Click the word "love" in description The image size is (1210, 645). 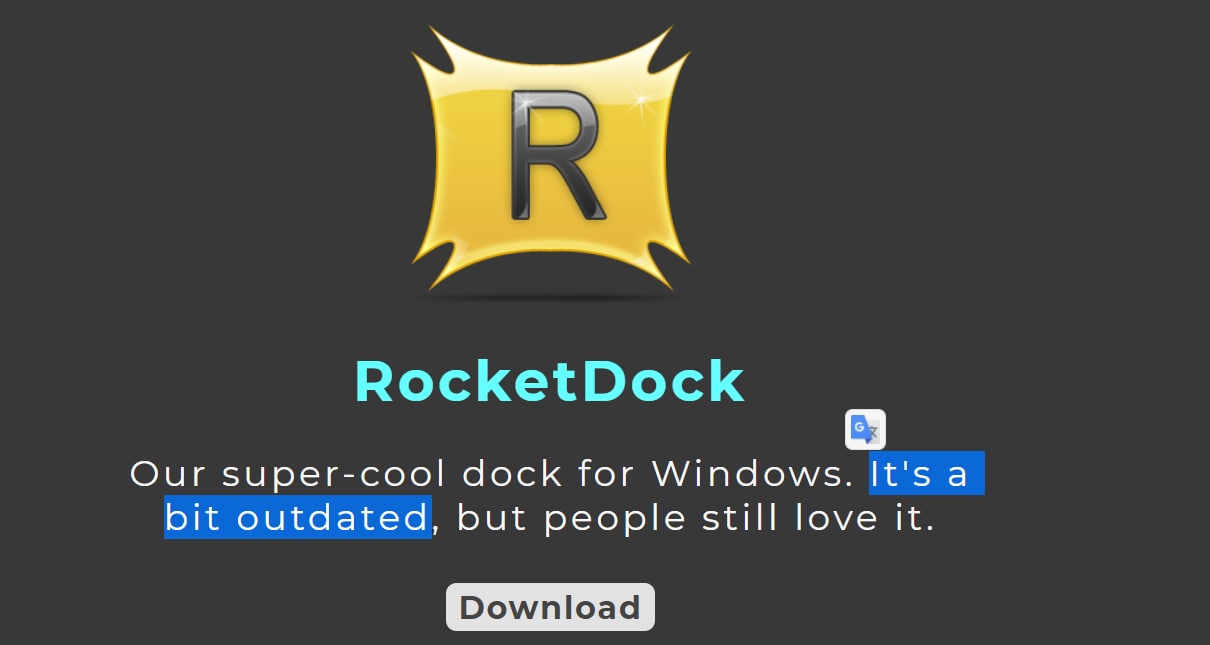tap(836, 518)
